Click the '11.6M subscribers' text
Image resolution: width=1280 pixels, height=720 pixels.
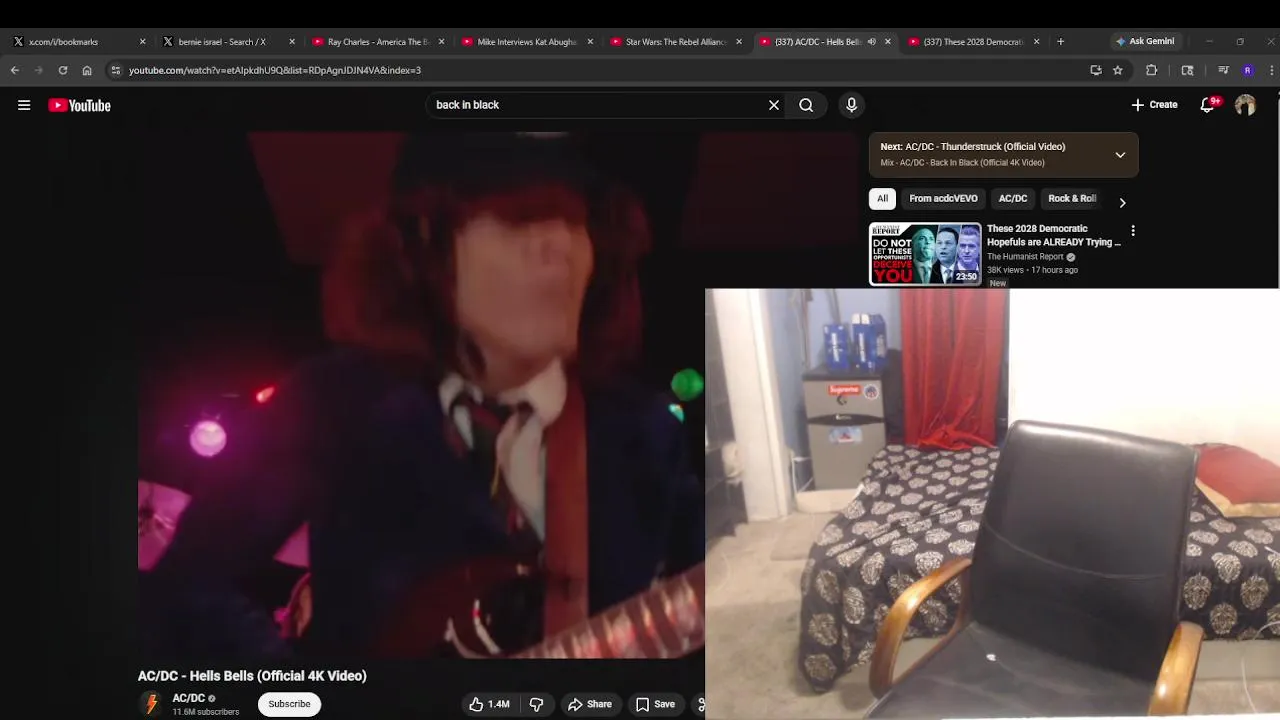(x=205, y=712)
